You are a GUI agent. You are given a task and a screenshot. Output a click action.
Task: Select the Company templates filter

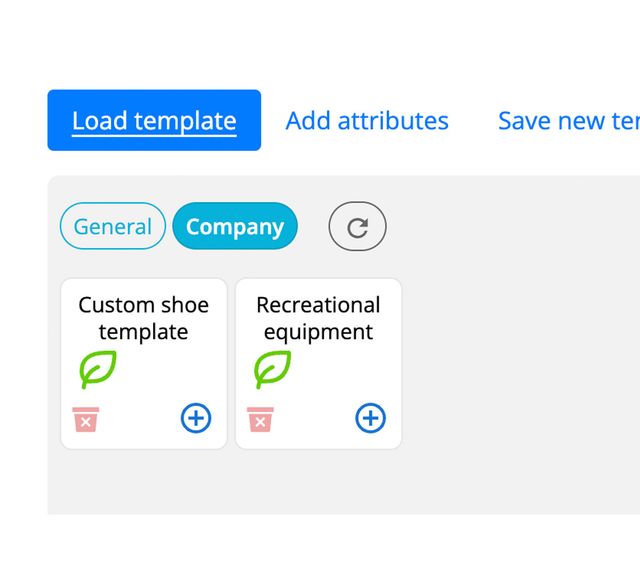pyautogui.click(x=235, y=227)
